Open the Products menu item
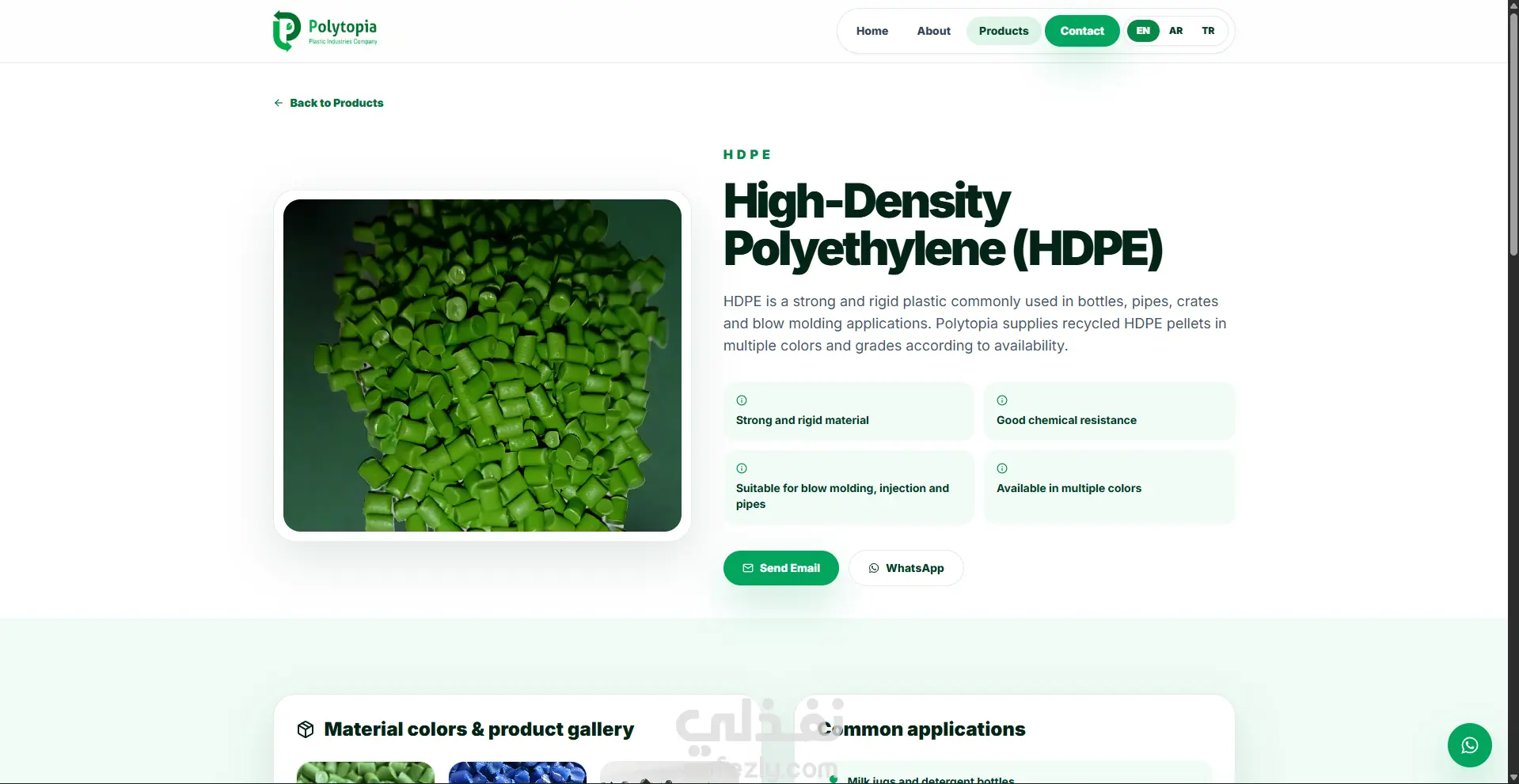 pos(1004,31)
